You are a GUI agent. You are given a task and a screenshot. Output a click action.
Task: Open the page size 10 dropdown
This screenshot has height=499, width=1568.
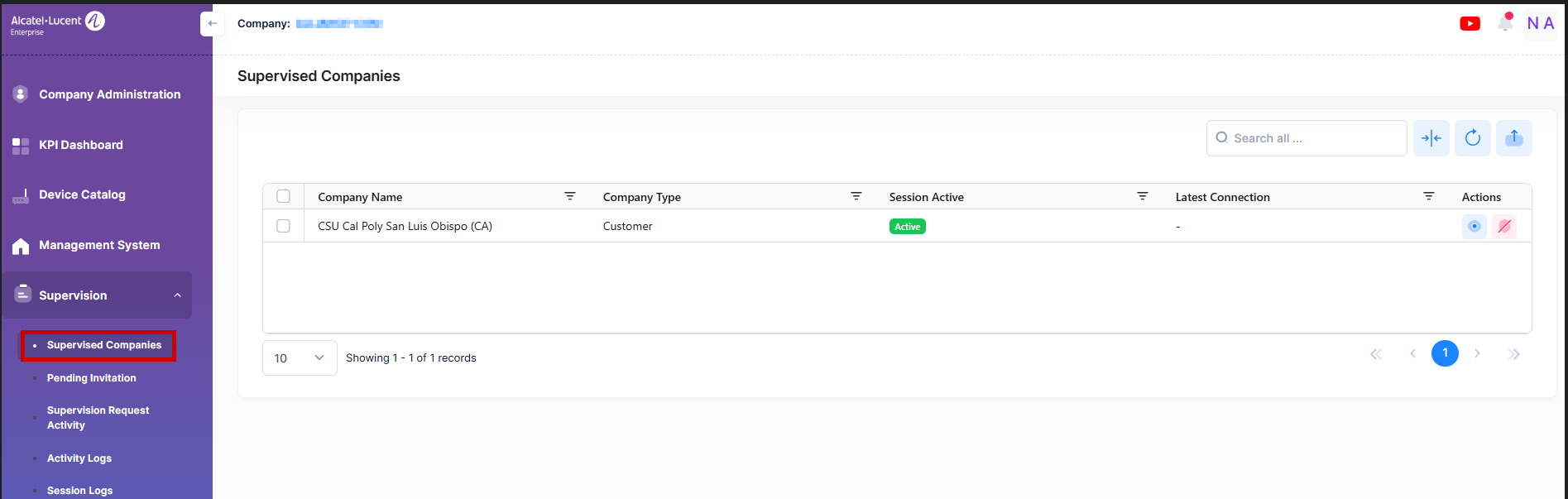pos(299,358)
